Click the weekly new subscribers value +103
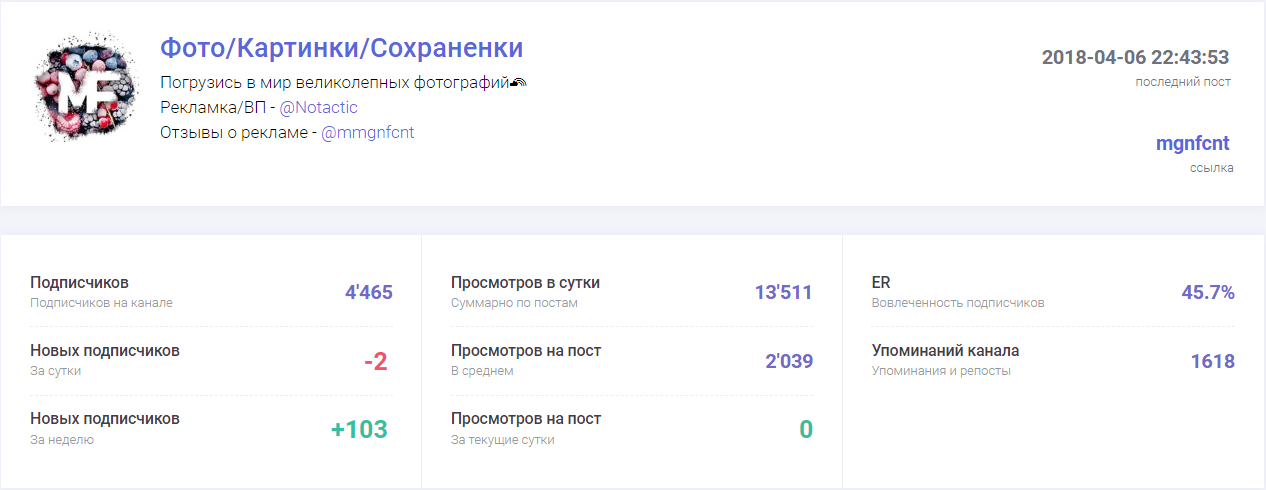Viewport: 1266px width, 490px height. click(359, 429)
